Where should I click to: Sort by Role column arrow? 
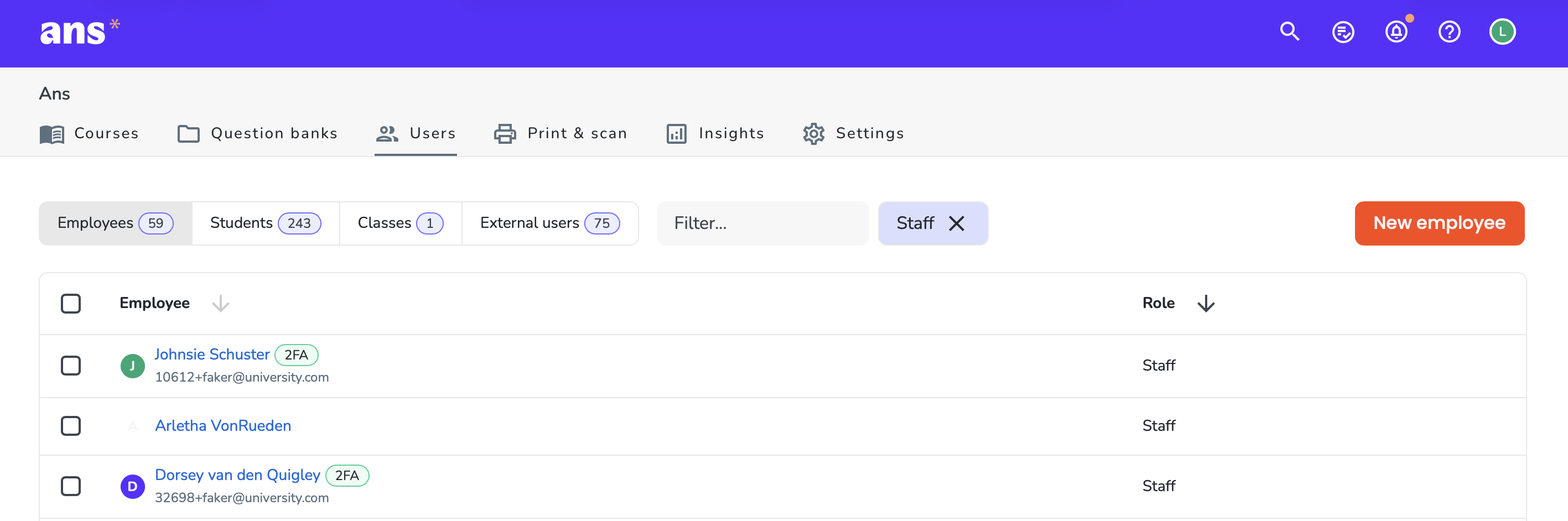pos(1206,303)
